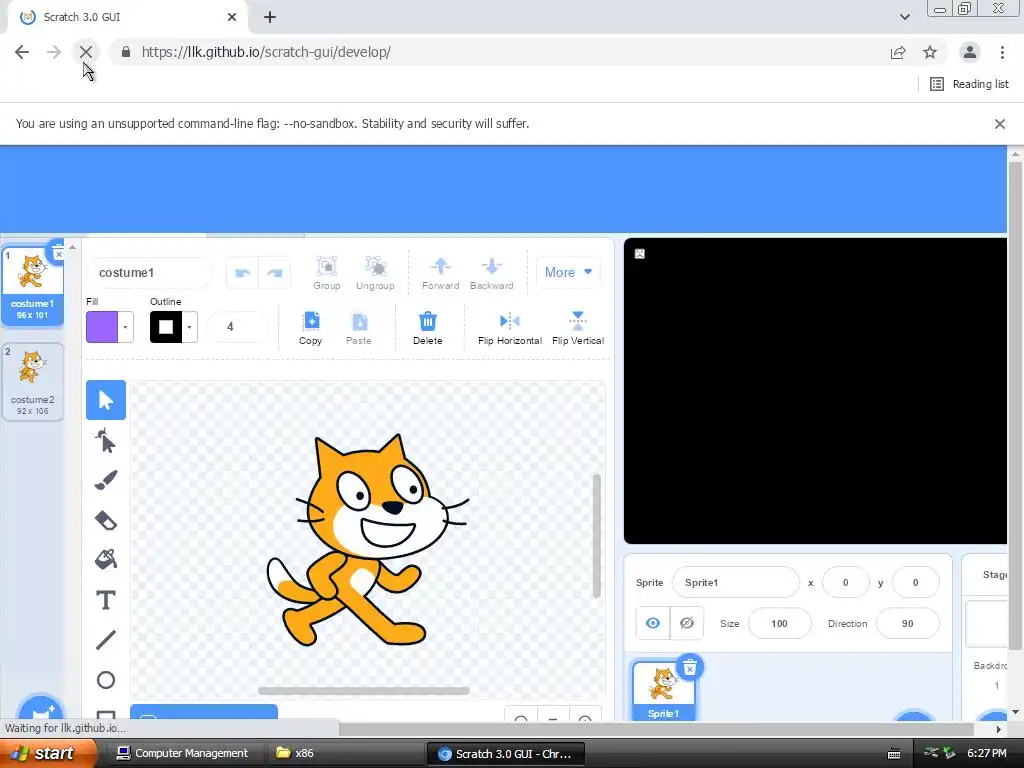Click the Undo arrow button
1024x768 pixels.
(x=242, y=273)
